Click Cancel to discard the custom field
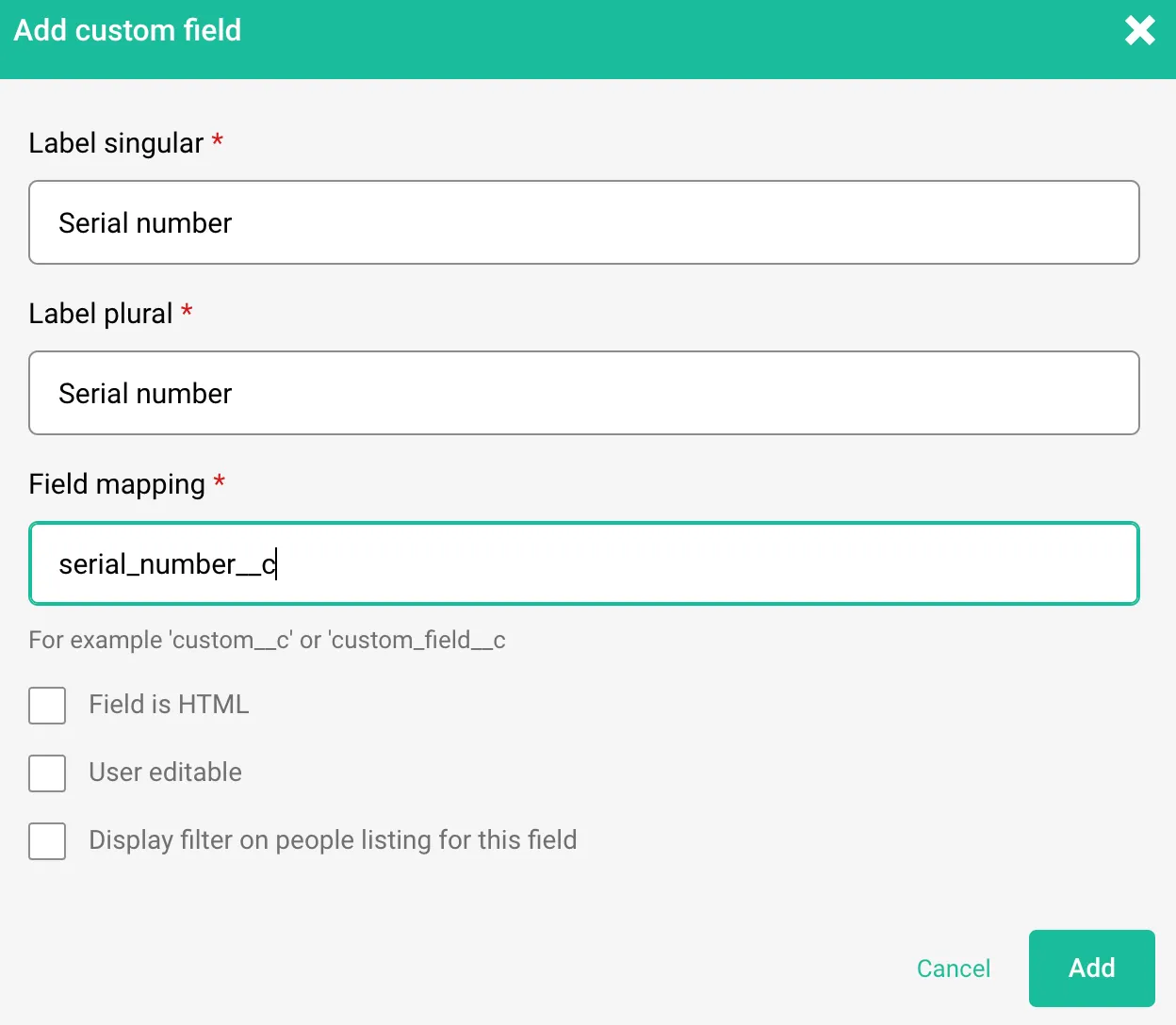 (953, 968)
